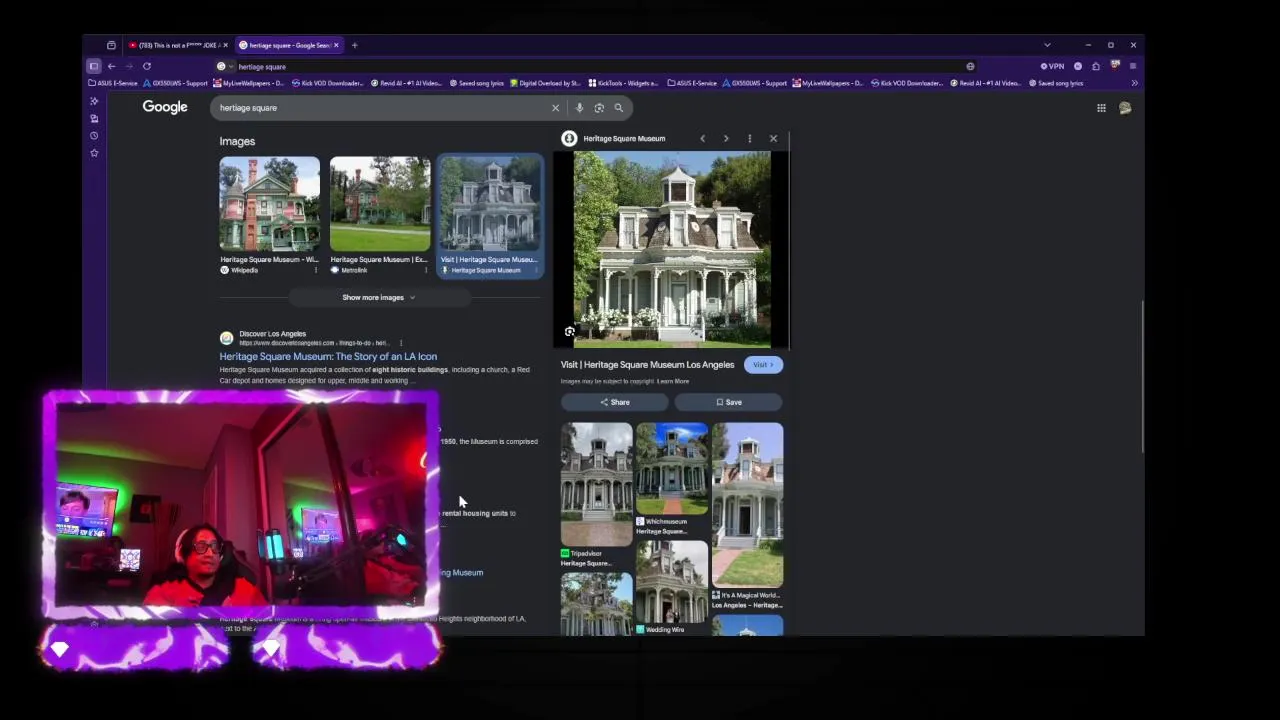Open the It's A Magical World related image
Screen dimensions: 1280x720
coord(748,505)
